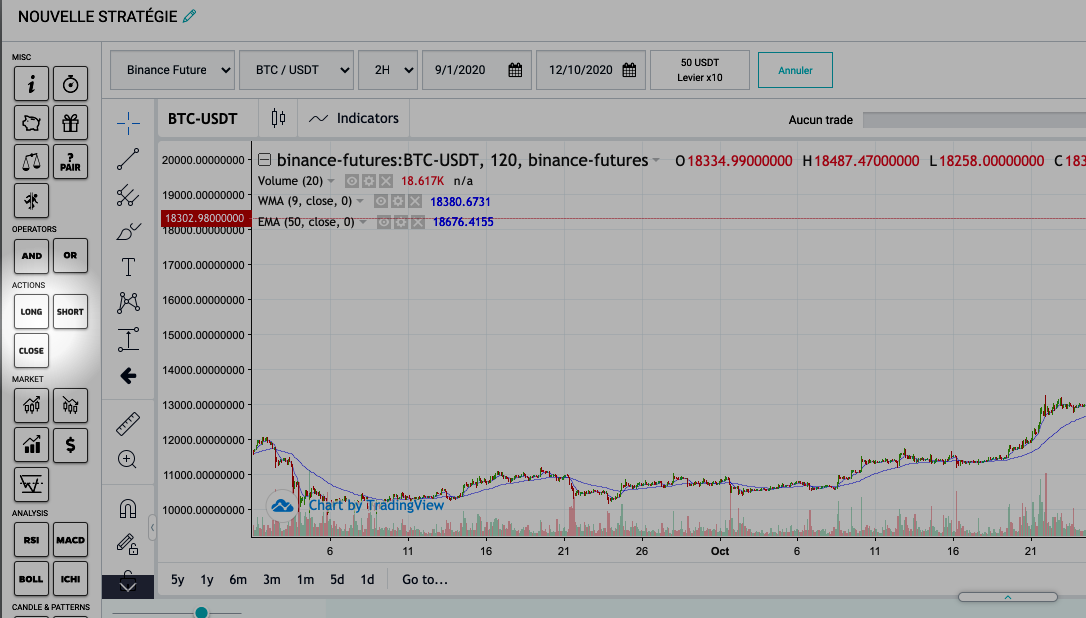Image resolution: width=1086 pixels, height=618 pixels.
Task: Click the pencil icon to rename the strategy
Action: coord(189,16)
